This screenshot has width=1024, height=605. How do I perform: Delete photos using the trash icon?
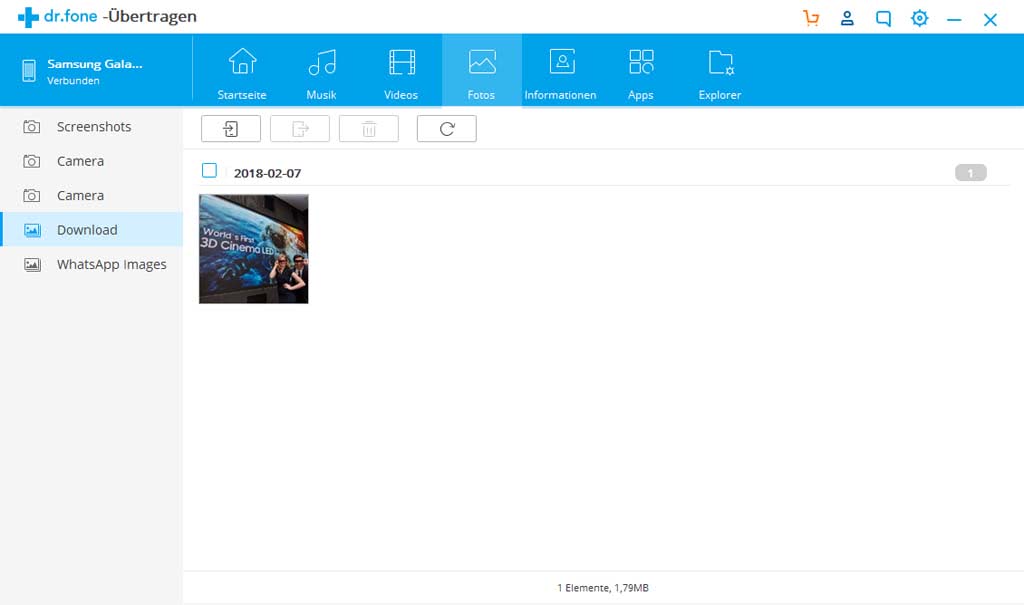[x=368, y=128]
